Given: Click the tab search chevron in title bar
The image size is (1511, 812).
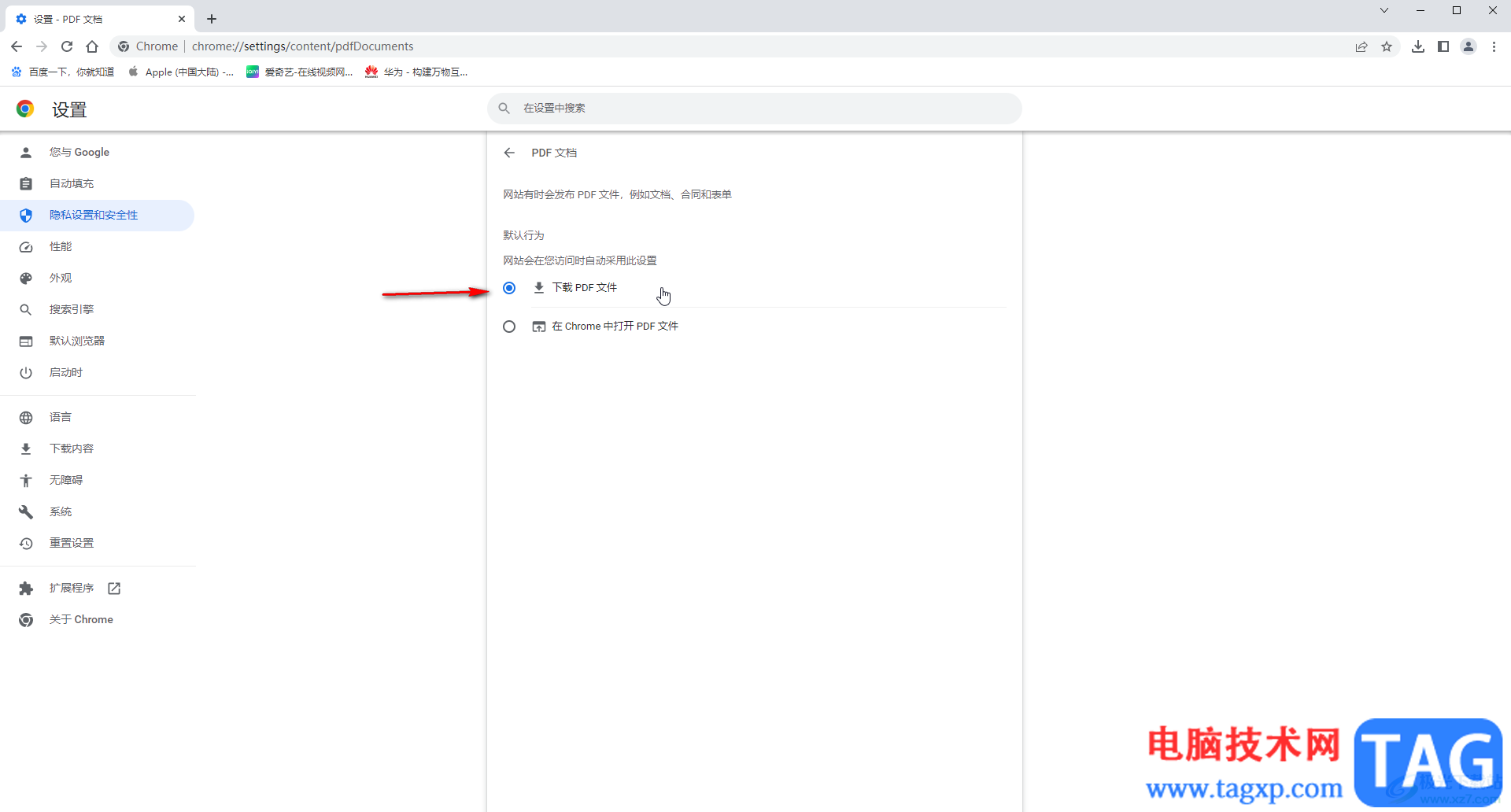Looking at the screenshot, I should [1384, 10].
